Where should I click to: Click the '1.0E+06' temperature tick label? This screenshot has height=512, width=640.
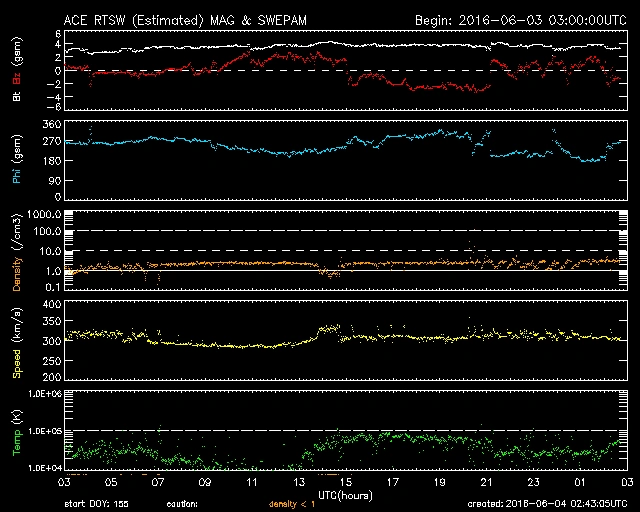pyautogui.click(x=44, y=394)
